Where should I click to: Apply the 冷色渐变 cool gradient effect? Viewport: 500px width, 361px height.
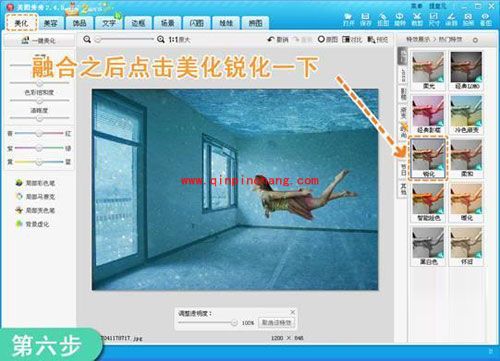click(x=466, y=114)
